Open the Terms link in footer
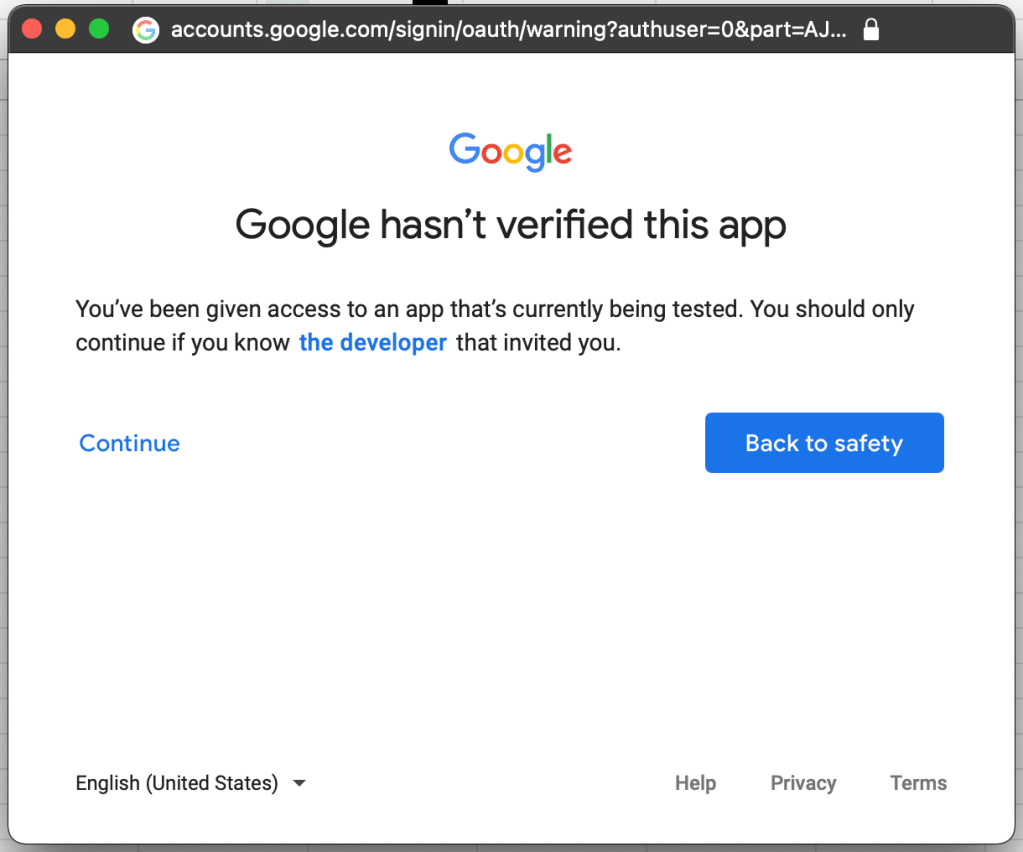The height and width of the screenshot is (852, 1023). (918, 783)
